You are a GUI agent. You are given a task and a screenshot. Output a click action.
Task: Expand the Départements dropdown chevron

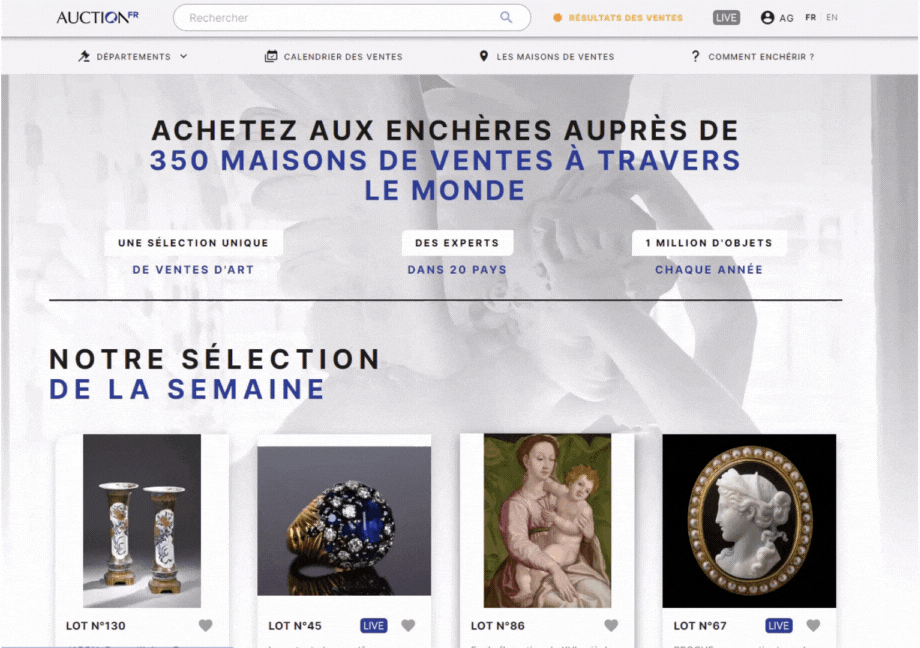(x=184, y=56)
